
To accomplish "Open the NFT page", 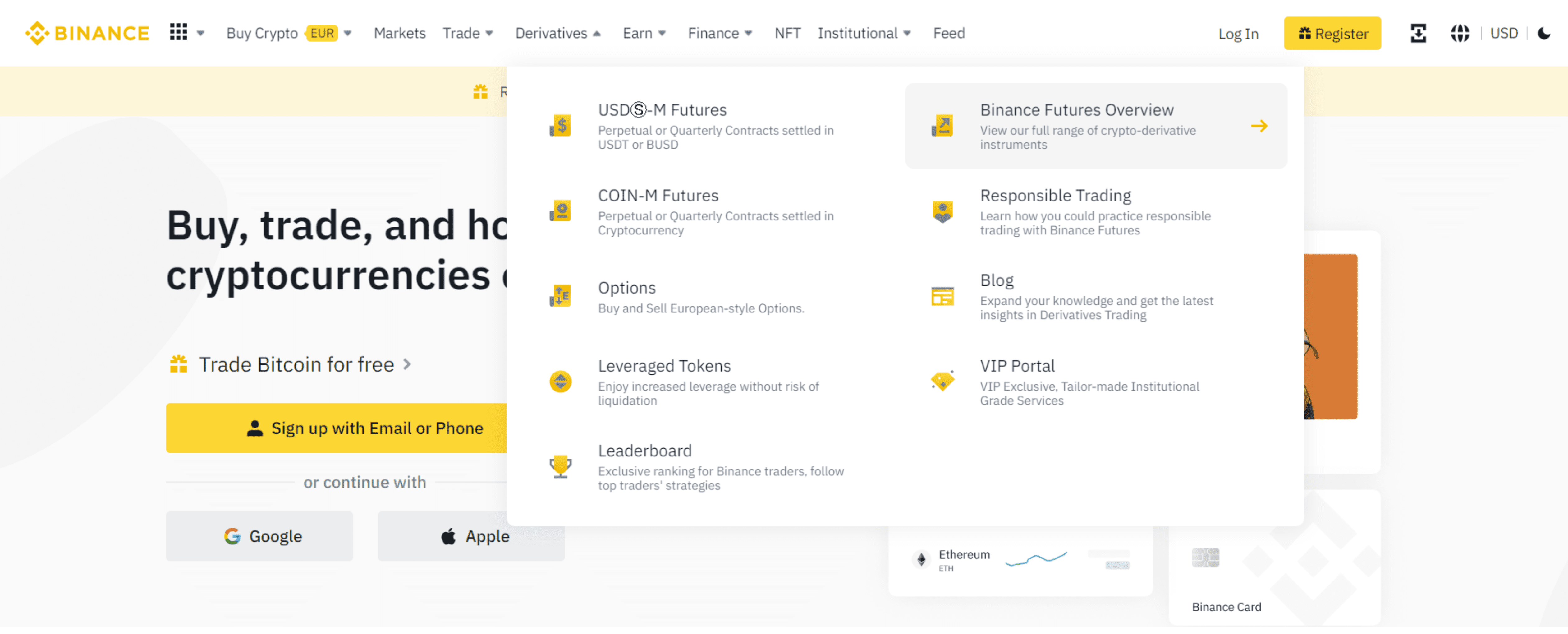I will [787, 33].
